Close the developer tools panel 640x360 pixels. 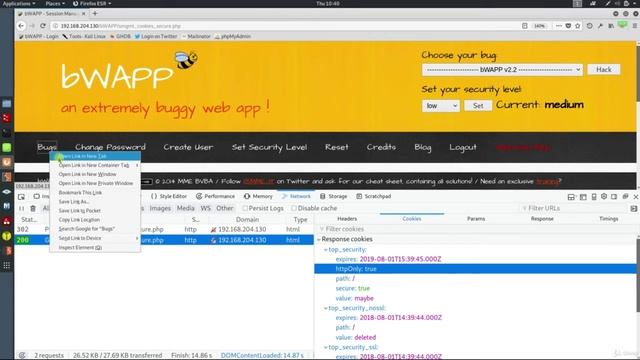click(636, 196)
